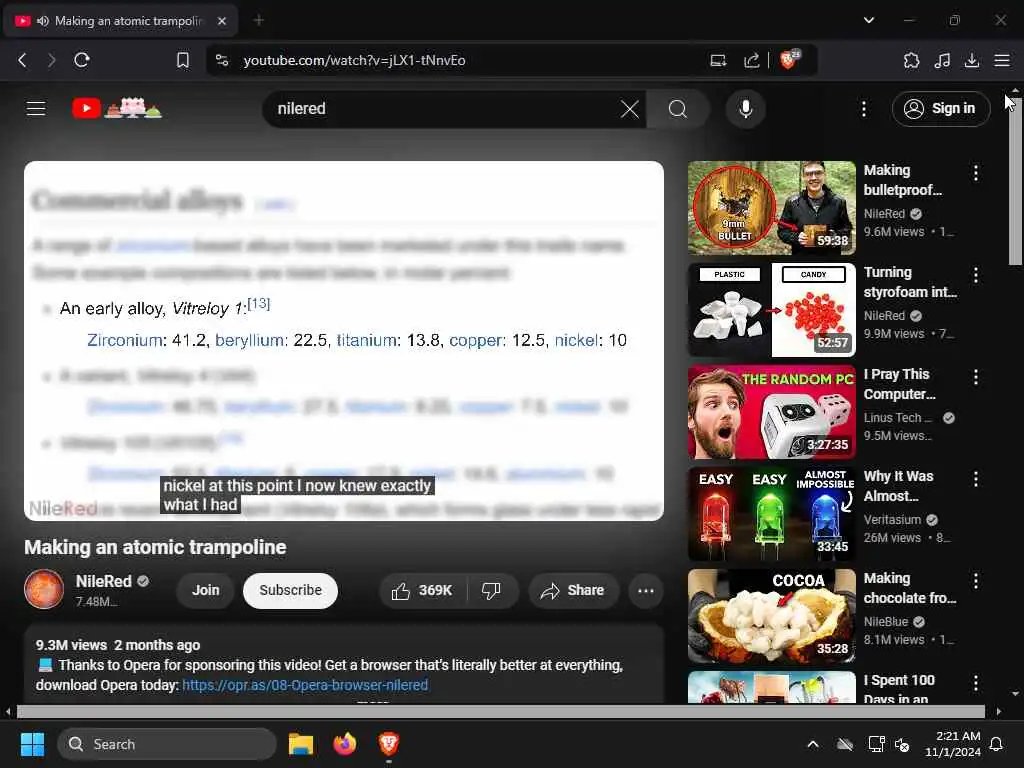Open the browser downloads icon
1024x768 pixels.
[972, 60]
